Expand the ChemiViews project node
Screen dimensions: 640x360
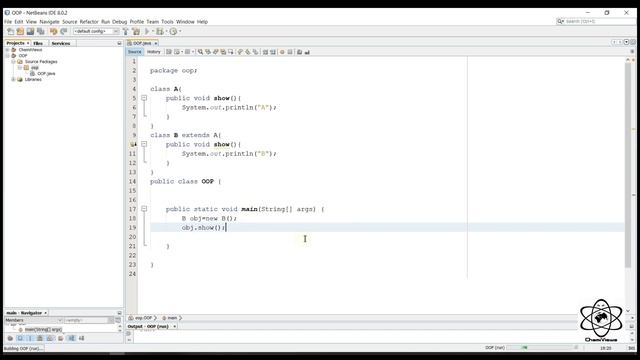[7, 50]
